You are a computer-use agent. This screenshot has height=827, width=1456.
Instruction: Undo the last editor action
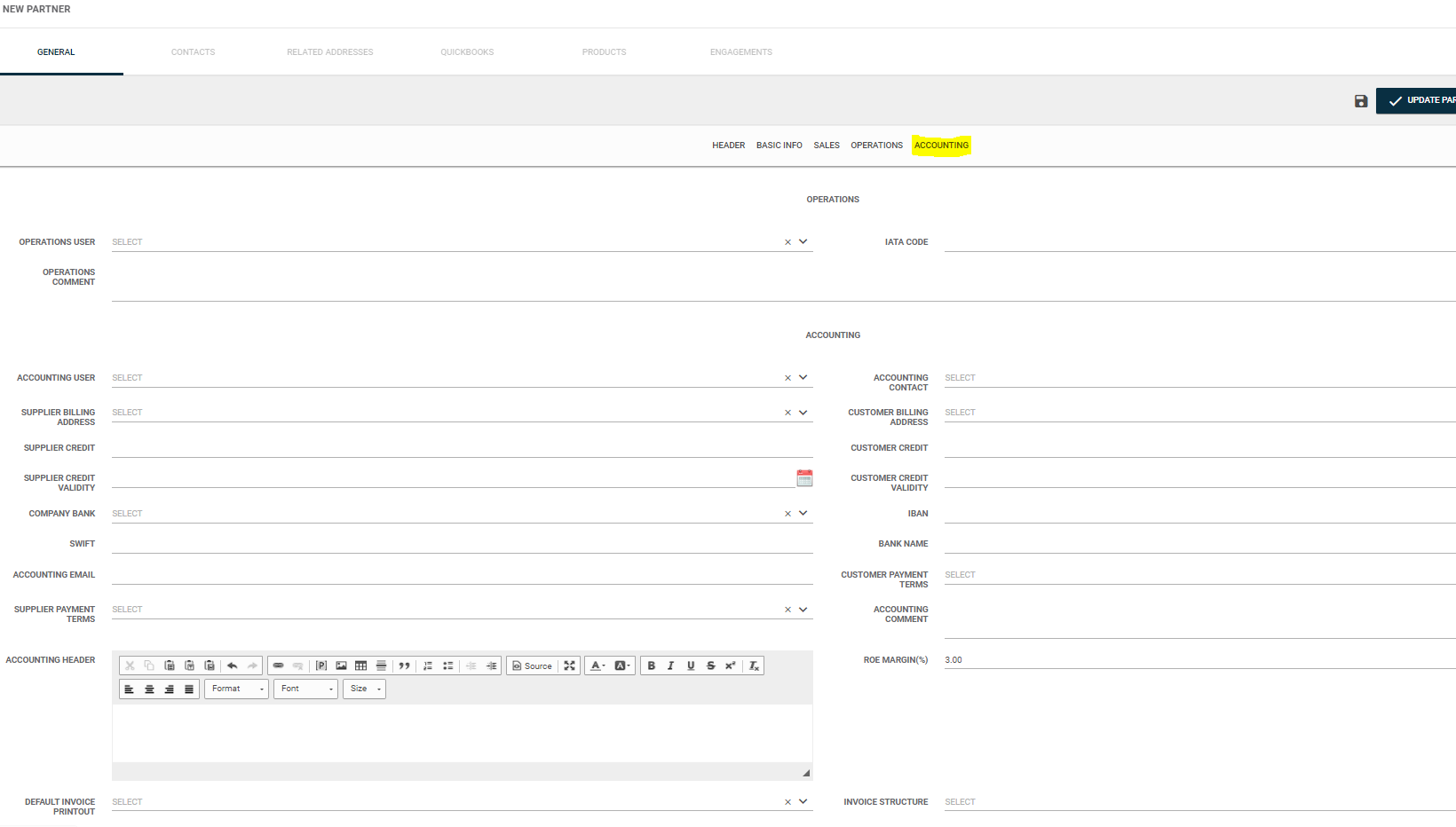(233, 666)
